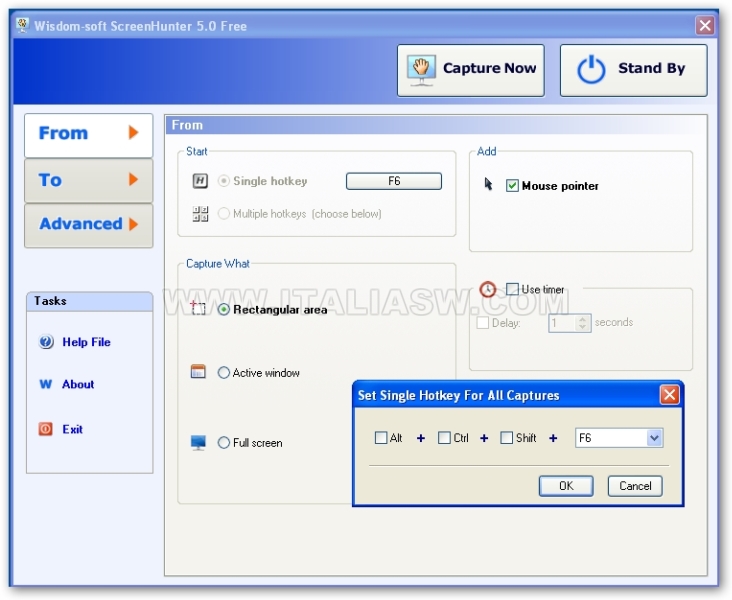This screenshot has width=732, height=600.
Task: Click the red timer clock icon
Action: 488,289
